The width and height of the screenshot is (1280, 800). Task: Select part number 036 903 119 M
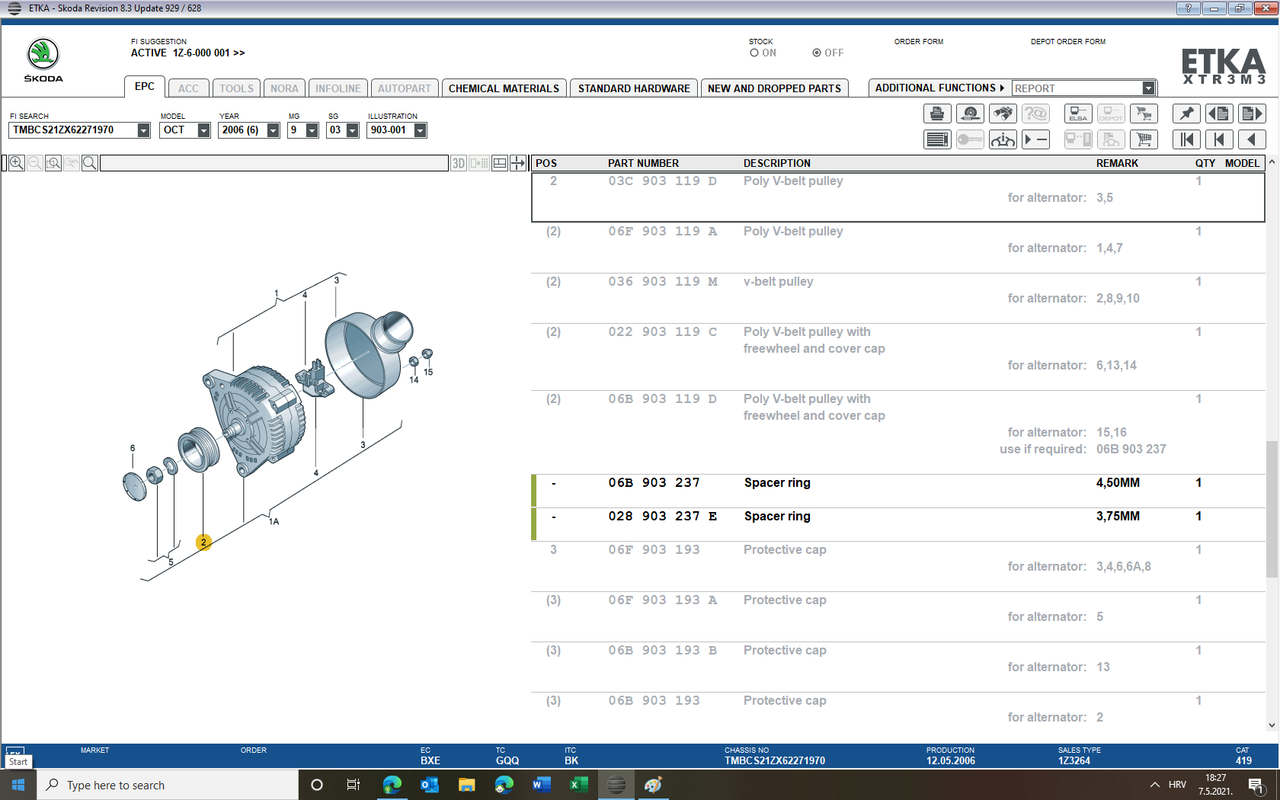662,281
